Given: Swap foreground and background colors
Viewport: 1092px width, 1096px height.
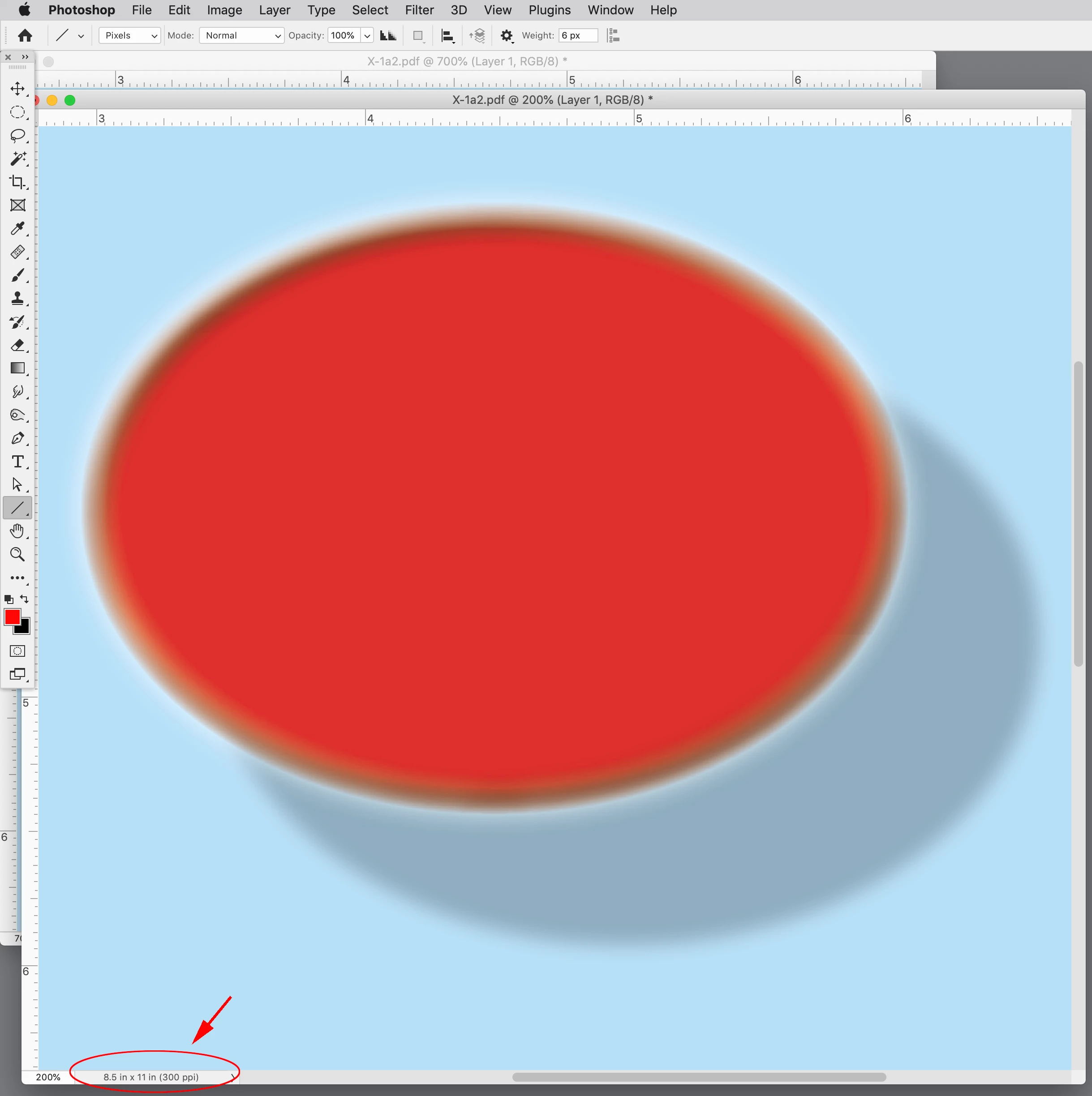Looking at the screenshot, I should click(x=24, y=599).
